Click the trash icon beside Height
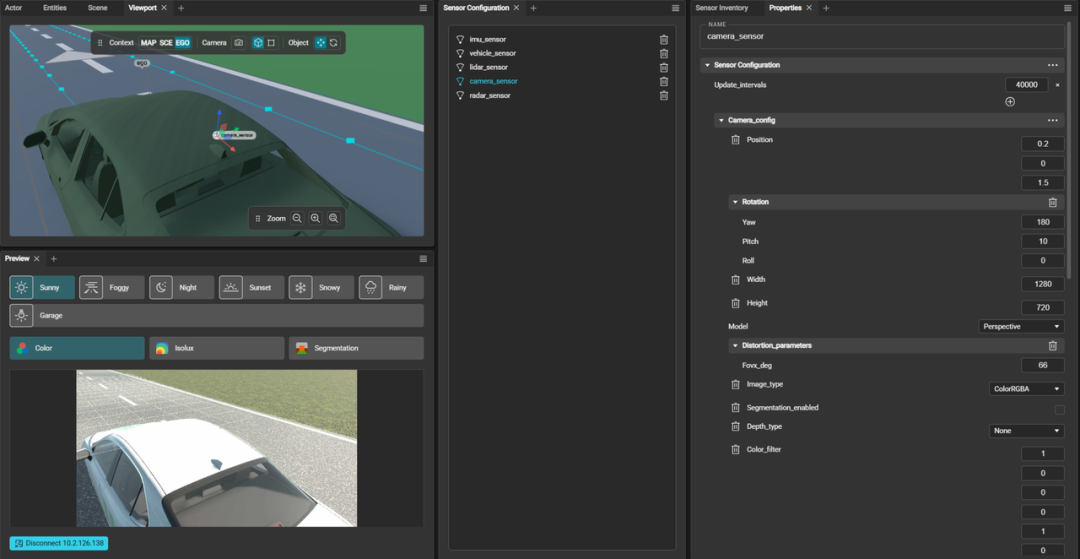The image size is (1080, 559). 736,304
